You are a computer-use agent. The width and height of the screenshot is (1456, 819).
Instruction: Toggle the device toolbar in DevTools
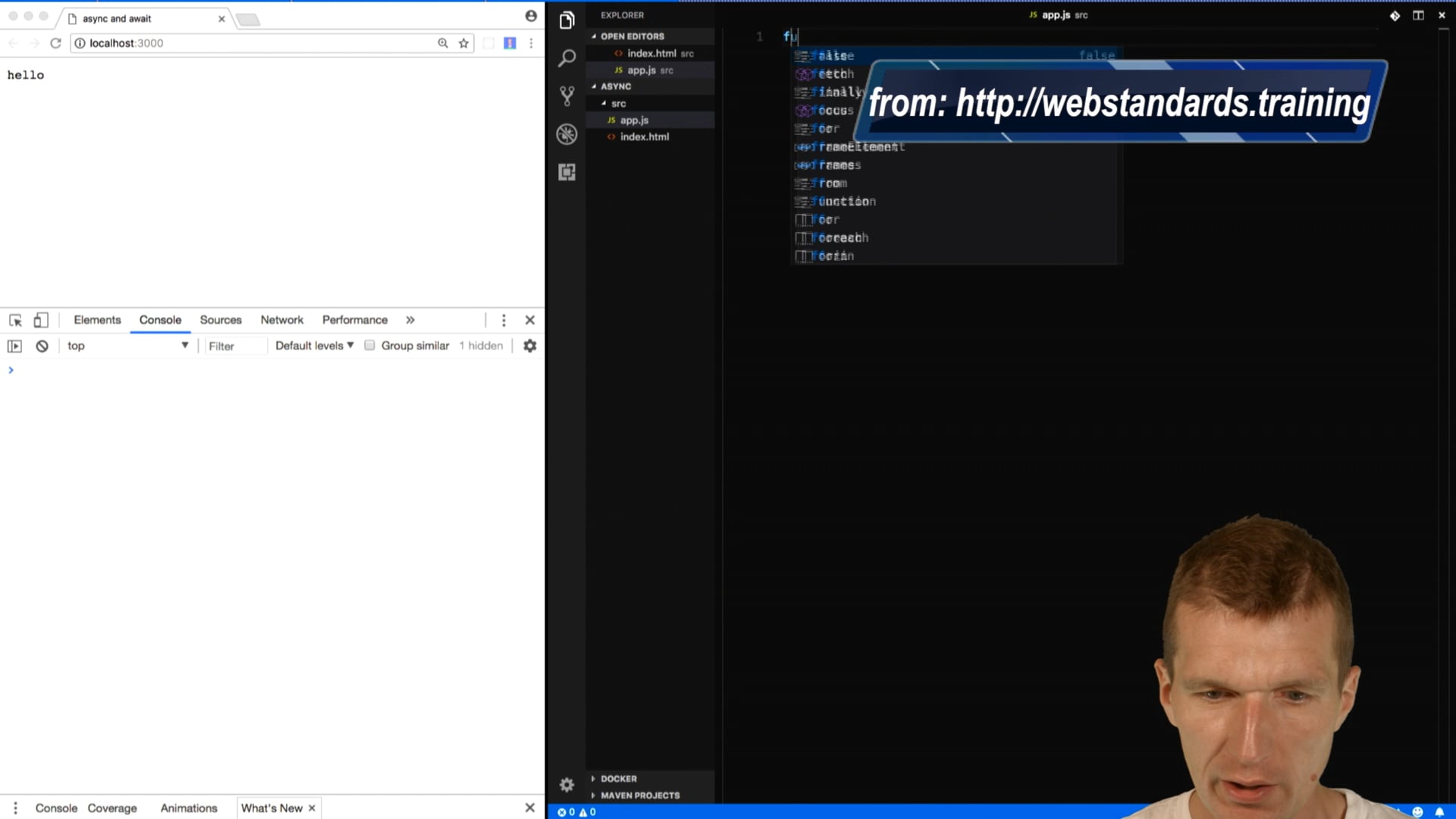pyautogui.click(x=41, y=320)
